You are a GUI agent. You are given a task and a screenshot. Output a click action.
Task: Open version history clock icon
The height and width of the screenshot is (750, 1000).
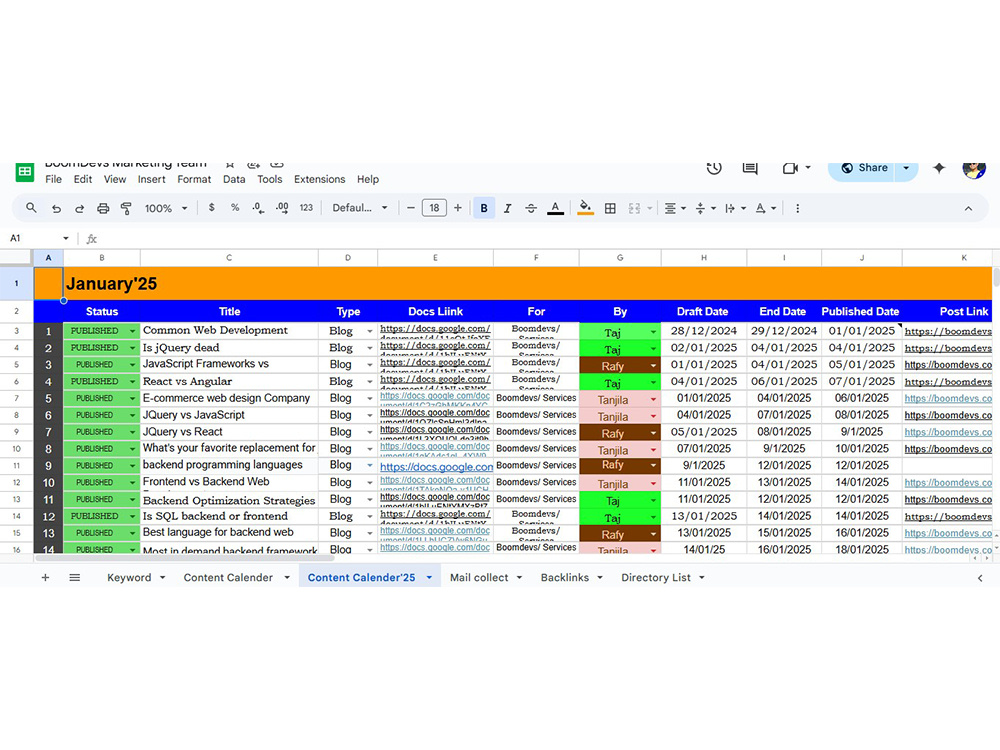[x=714, y=168]
